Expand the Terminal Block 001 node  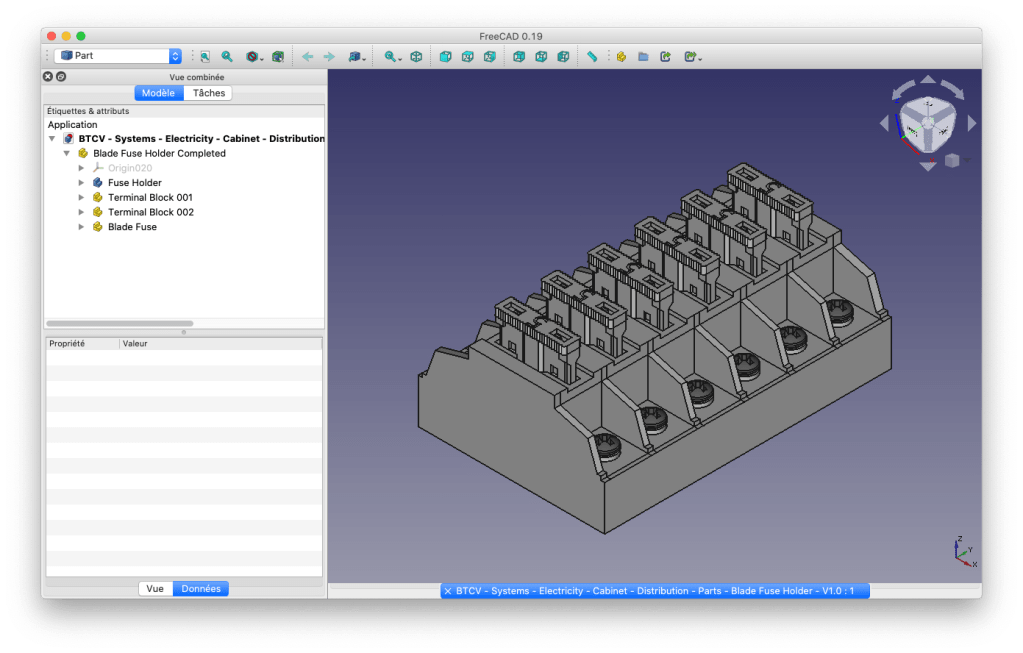click(x=82, y=198)
